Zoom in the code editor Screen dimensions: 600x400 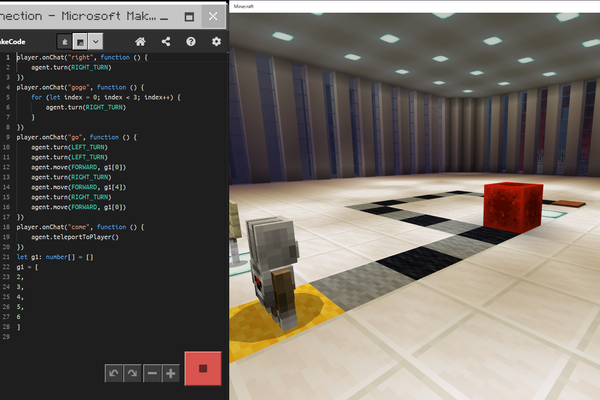(x=171, y=373)
